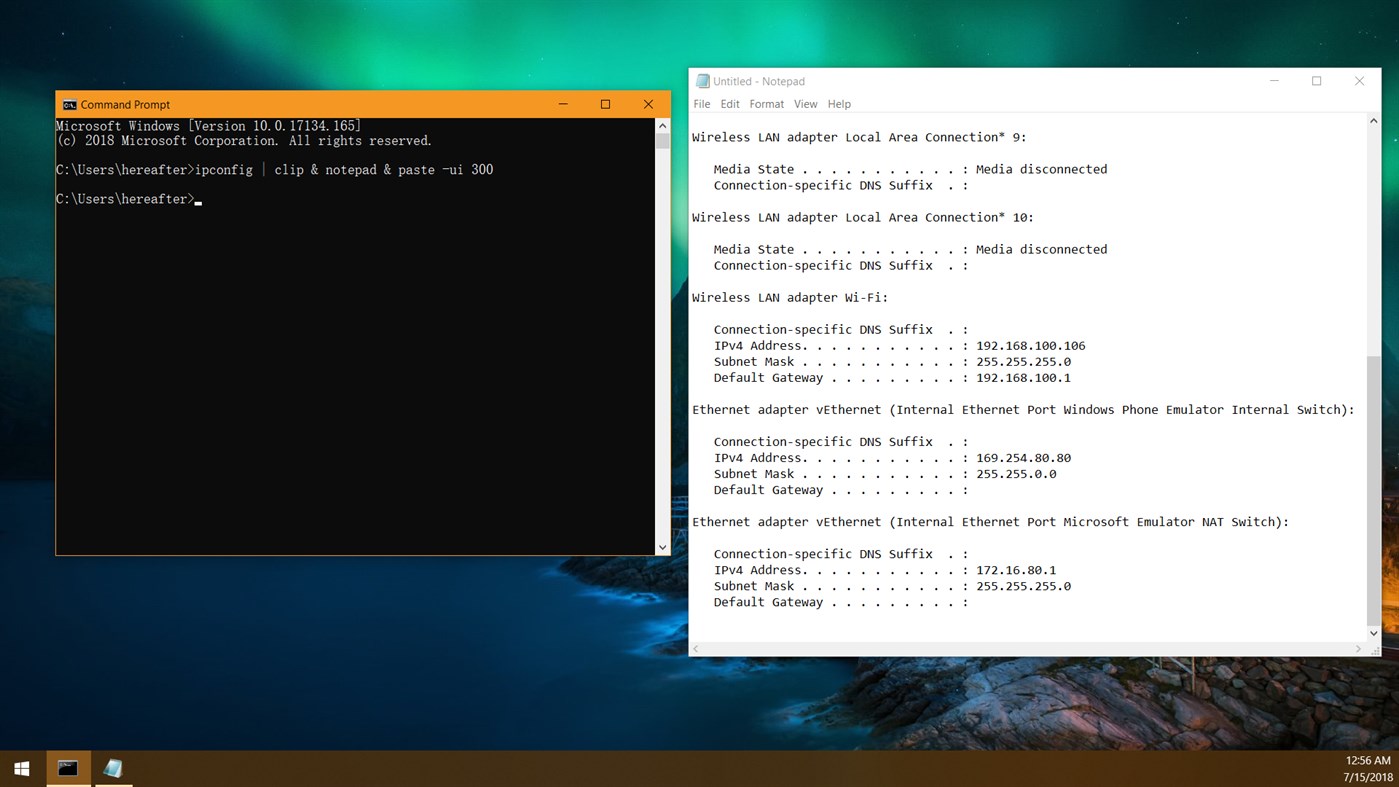1399x787 pixels.
Task: Open the Format menu in Notepad
Action: pos(766,104)
